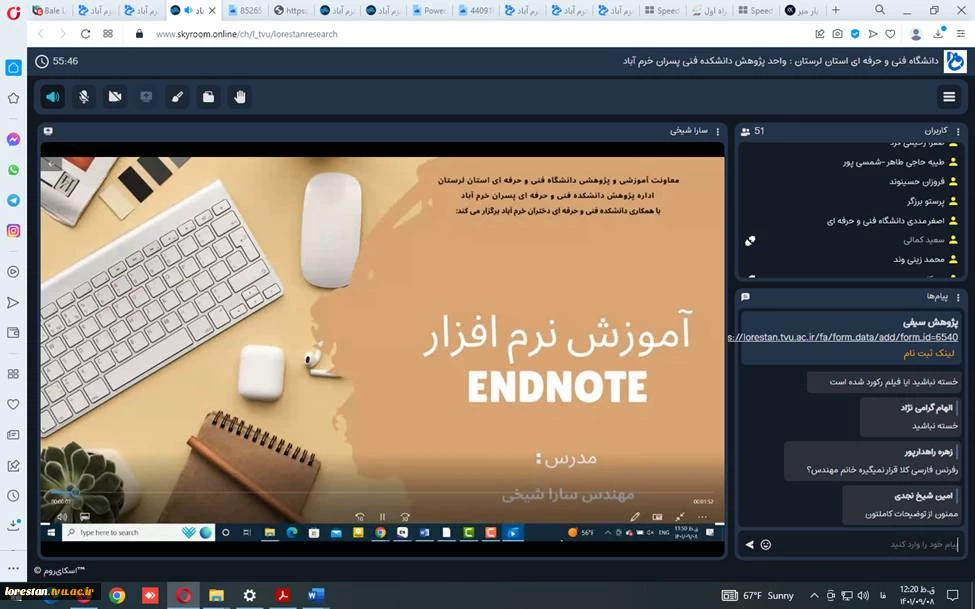This screenshot has height=609, width=975.
Task: Switch to the 85265 tab
Action: click(x=245, y=11)
